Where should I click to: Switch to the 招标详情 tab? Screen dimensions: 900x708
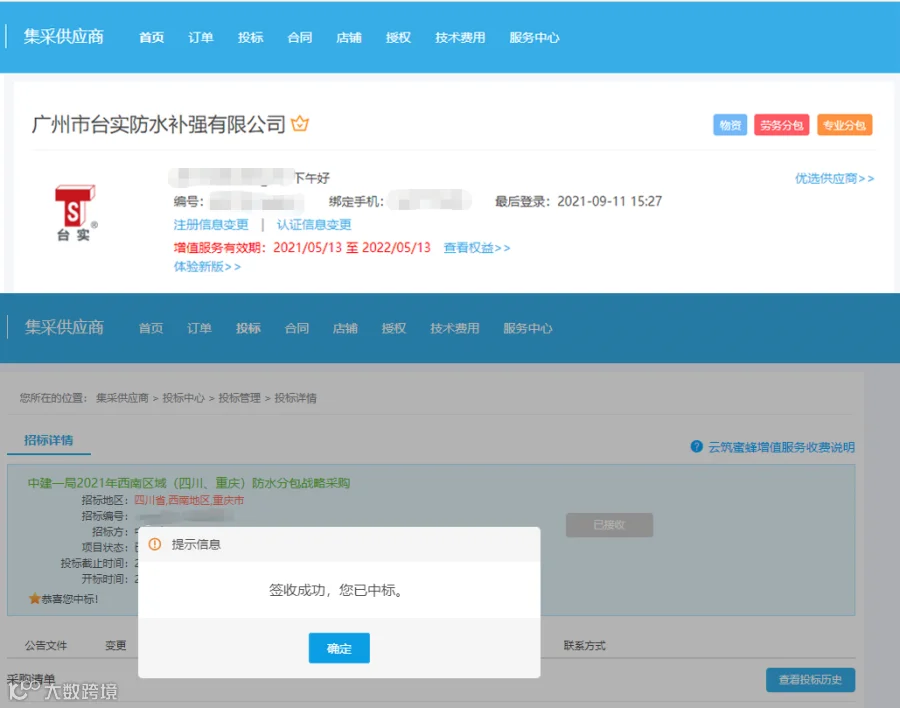49,440
